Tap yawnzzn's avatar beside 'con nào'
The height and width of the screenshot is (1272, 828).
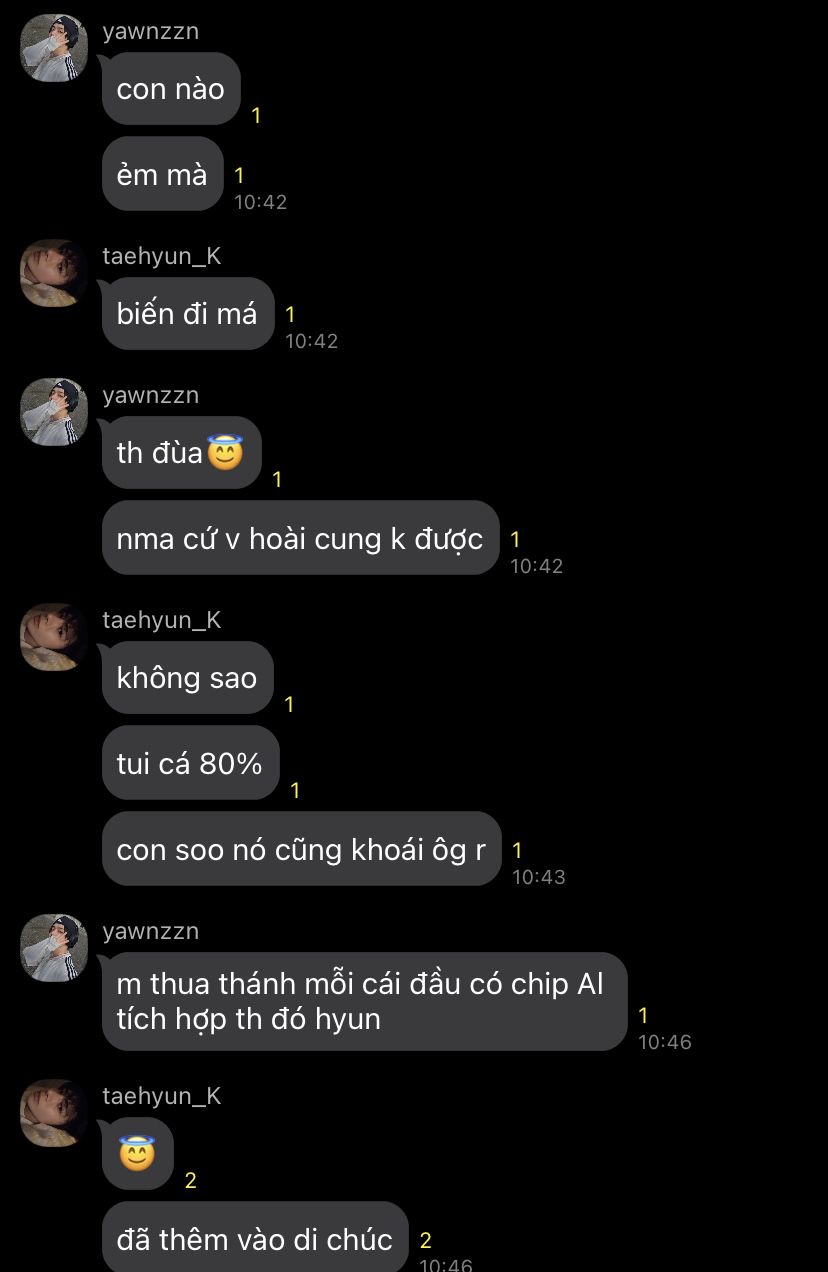pyautogui.click(x=54, y=48)
